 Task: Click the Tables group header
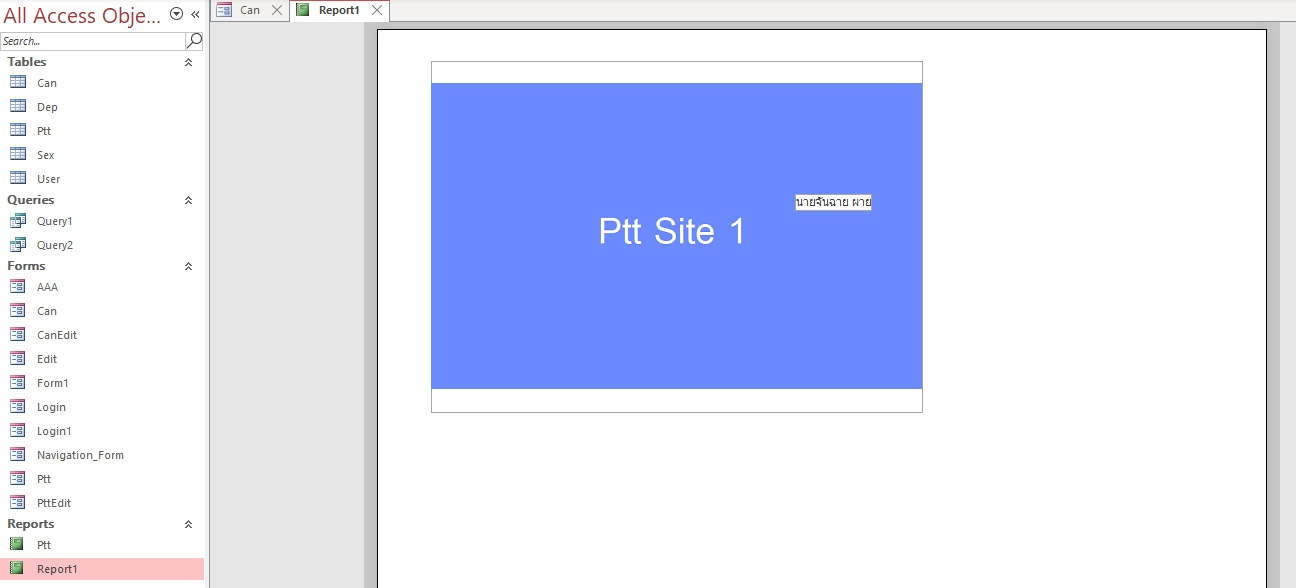click(100, 62)
